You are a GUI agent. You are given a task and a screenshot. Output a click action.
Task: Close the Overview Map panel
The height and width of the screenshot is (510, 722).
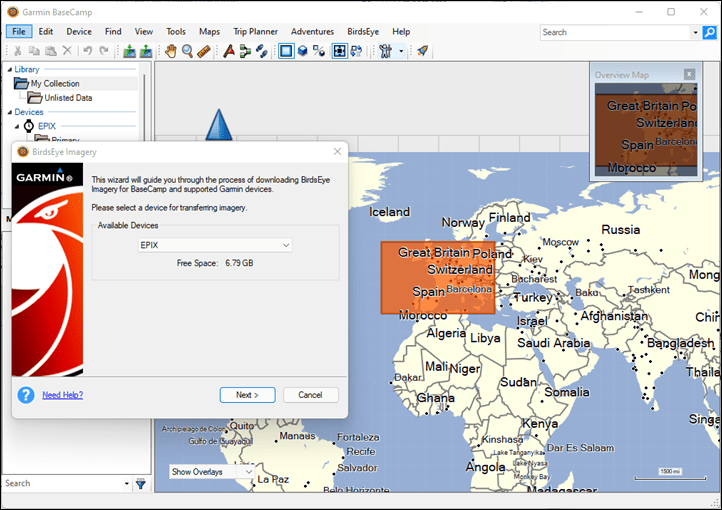[x=689, y=74]
